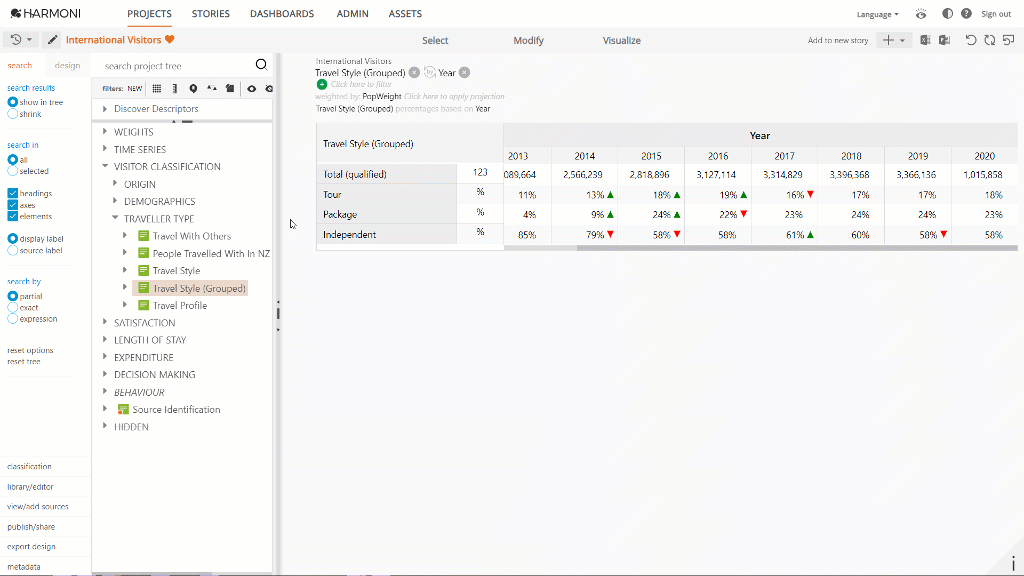Viewport: 1024px width, 576px height.
Task: Open the history dropdown icon
Action: coord(21,40)
